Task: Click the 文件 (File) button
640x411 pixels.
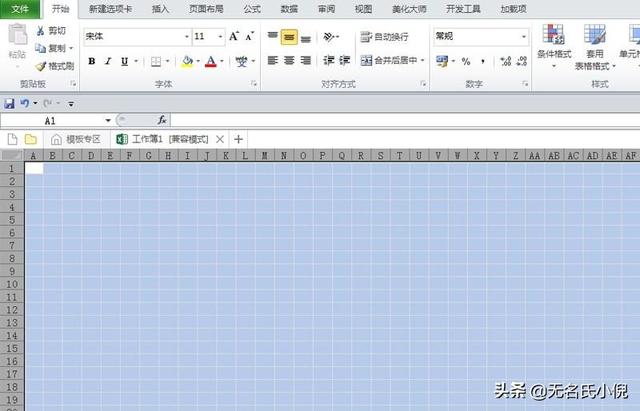Action: pos(20,8)
